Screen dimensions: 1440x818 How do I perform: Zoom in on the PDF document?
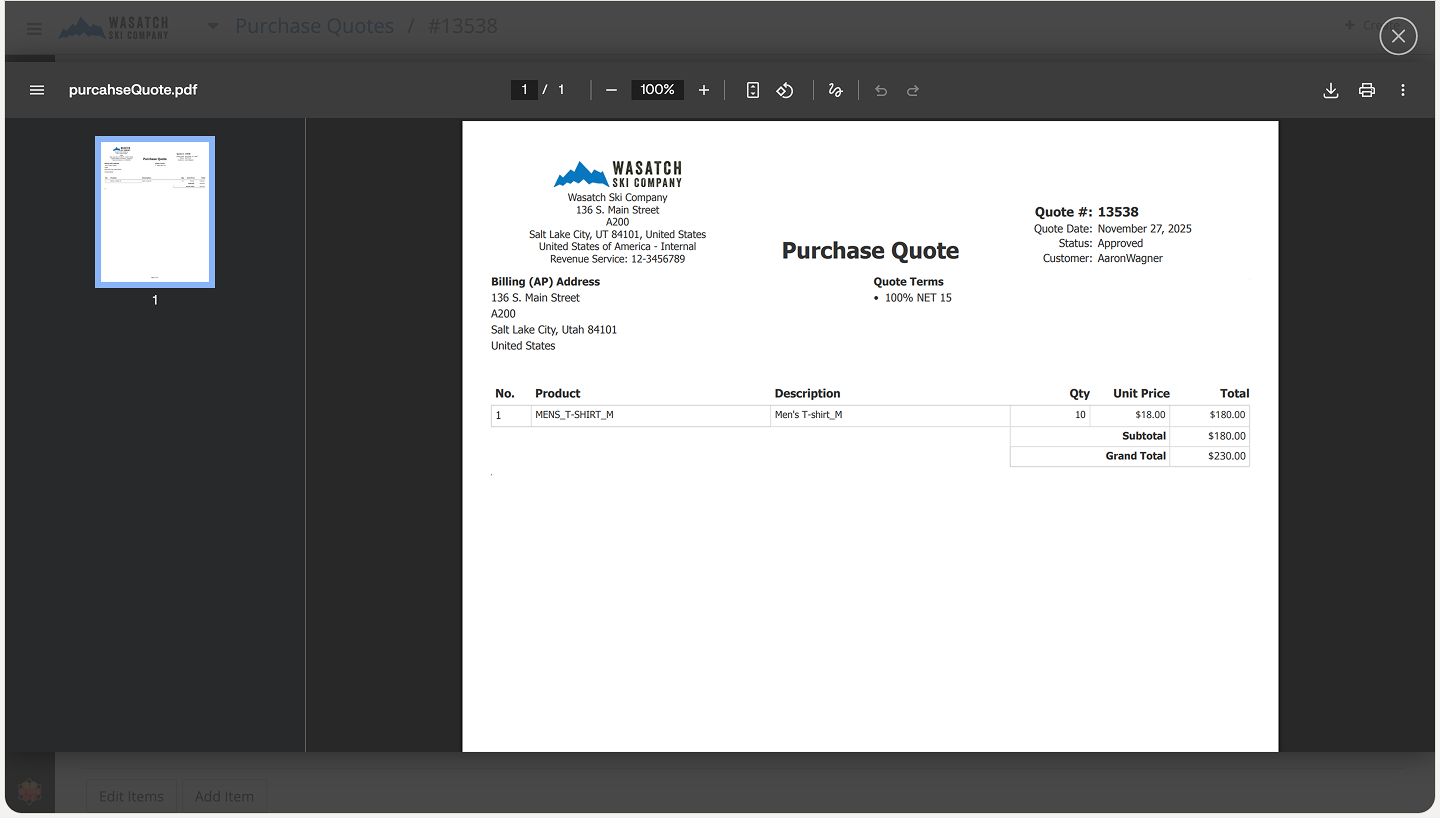[704, 90]
